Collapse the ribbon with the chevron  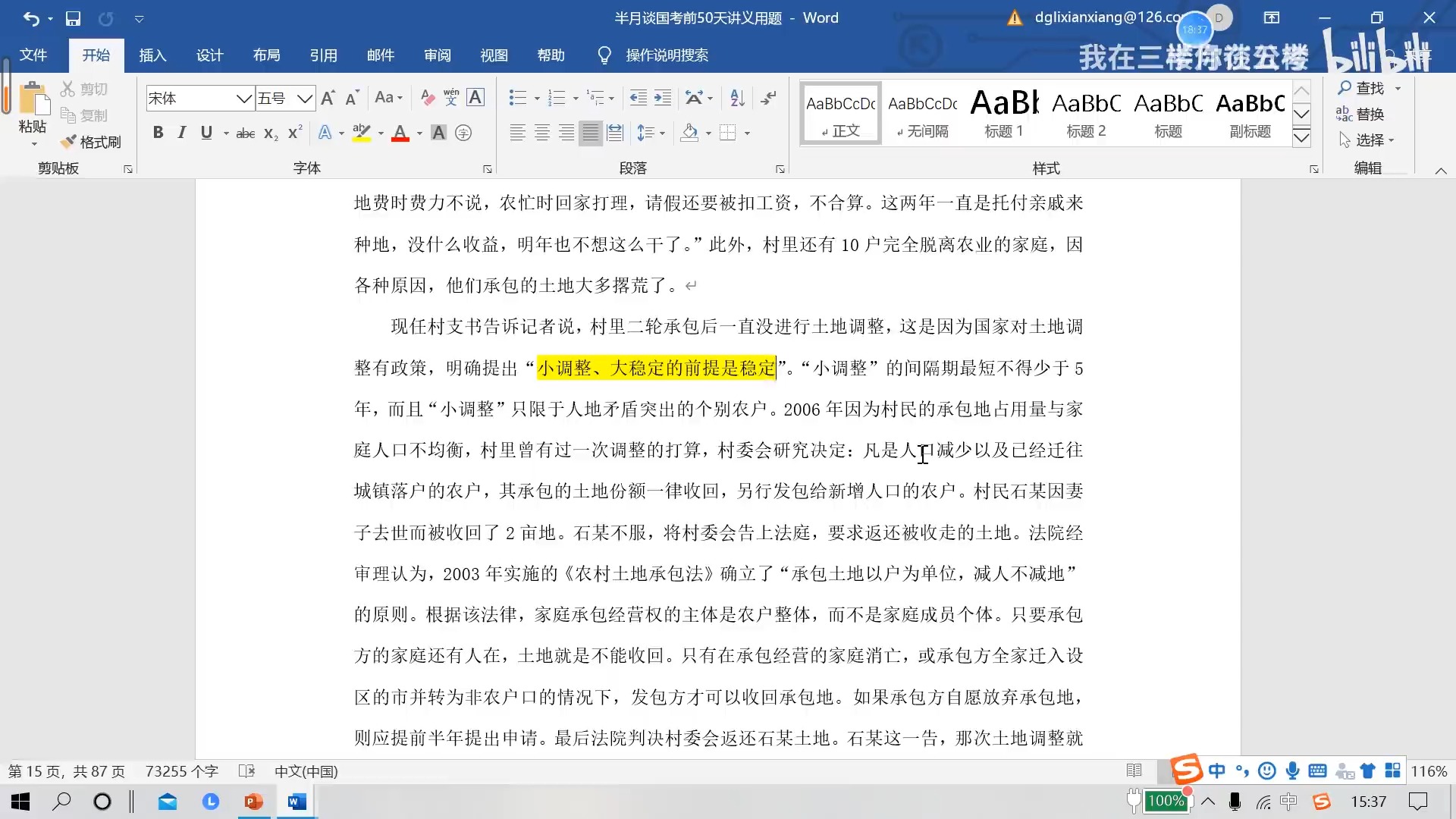(1441, 171)
